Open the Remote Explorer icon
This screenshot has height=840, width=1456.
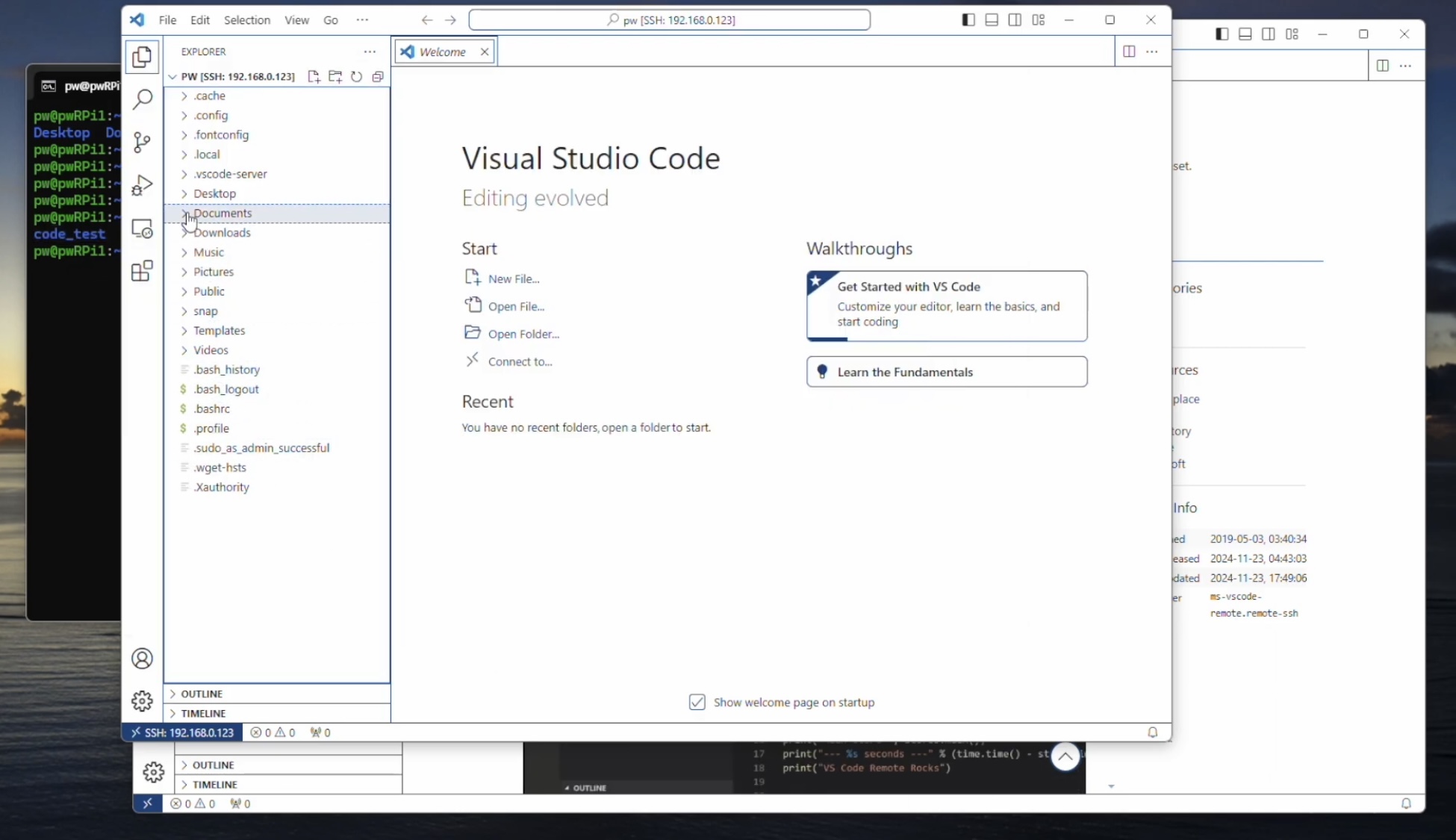[x=142, y=228]
